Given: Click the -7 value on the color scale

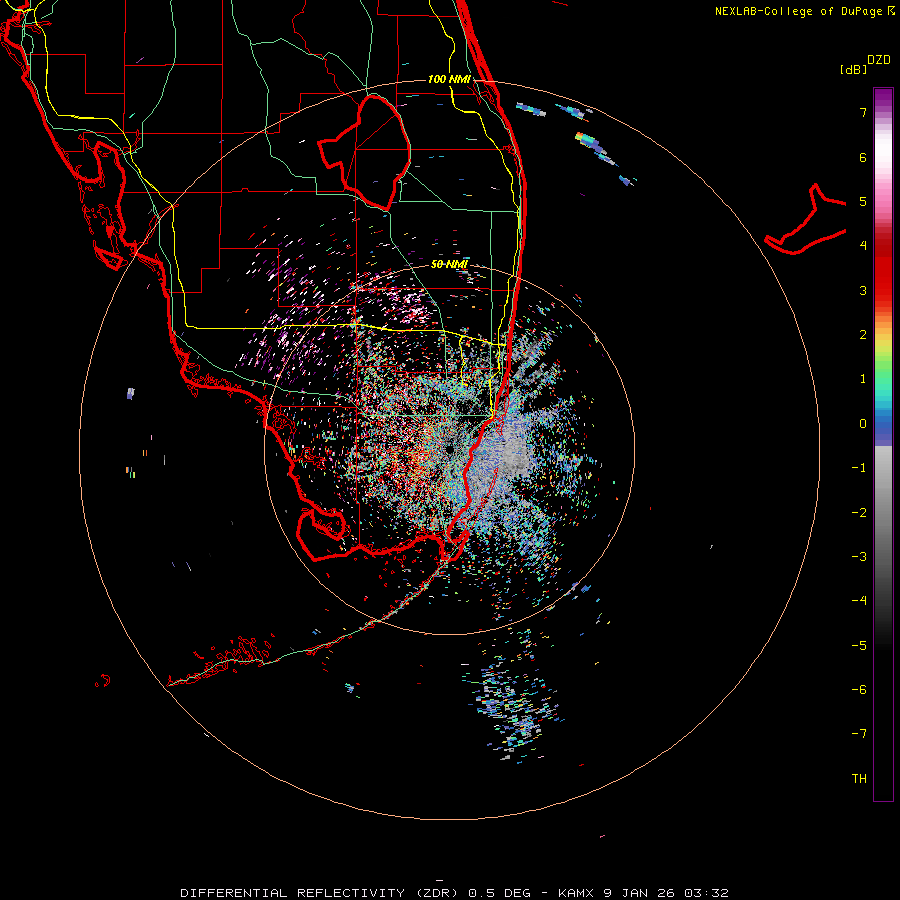Looking at the screenshot, I should click(x=859, y=734).
